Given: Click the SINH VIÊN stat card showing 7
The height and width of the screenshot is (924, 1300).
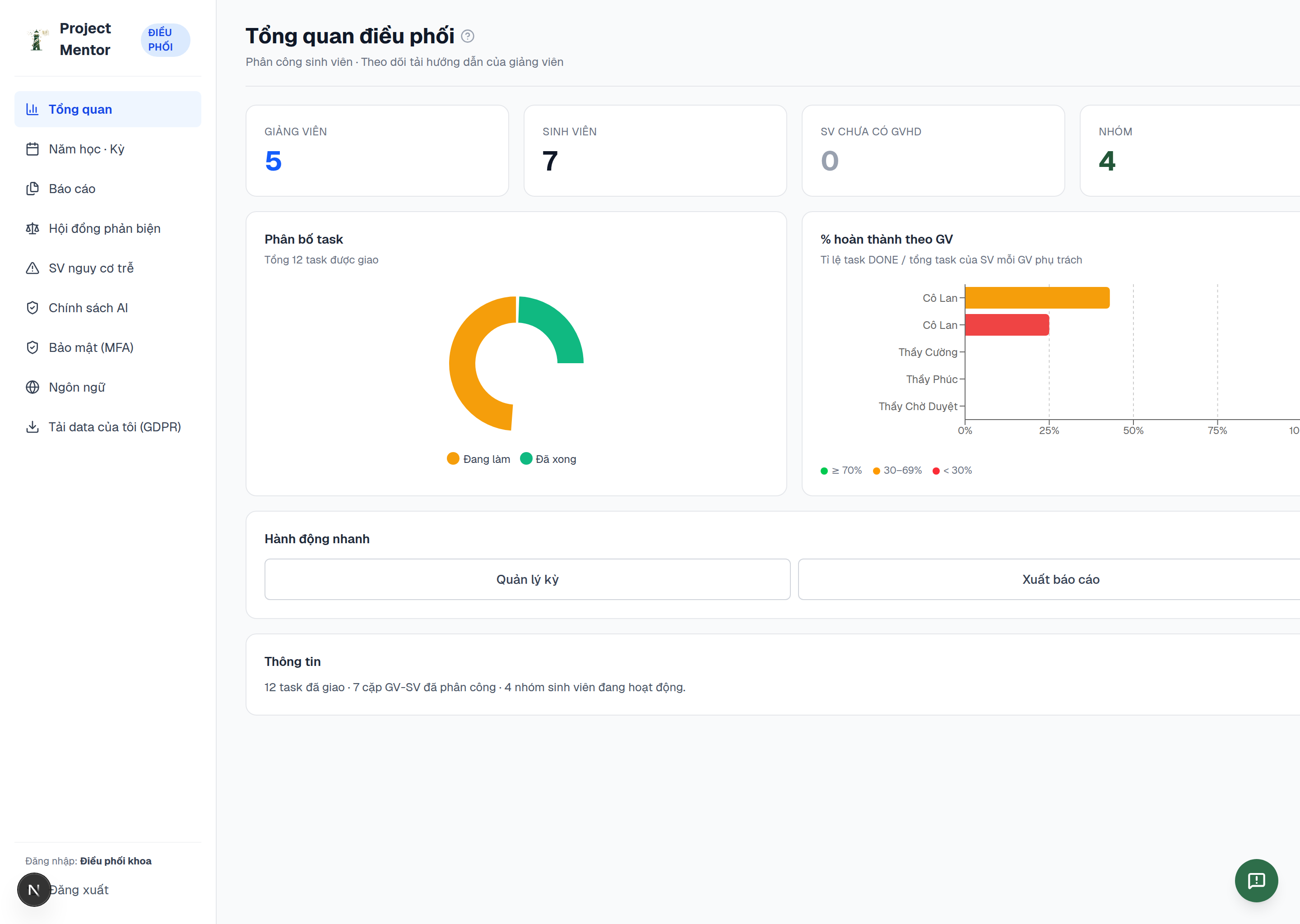Looking at the screenshot, I should (x=655, y=151).
